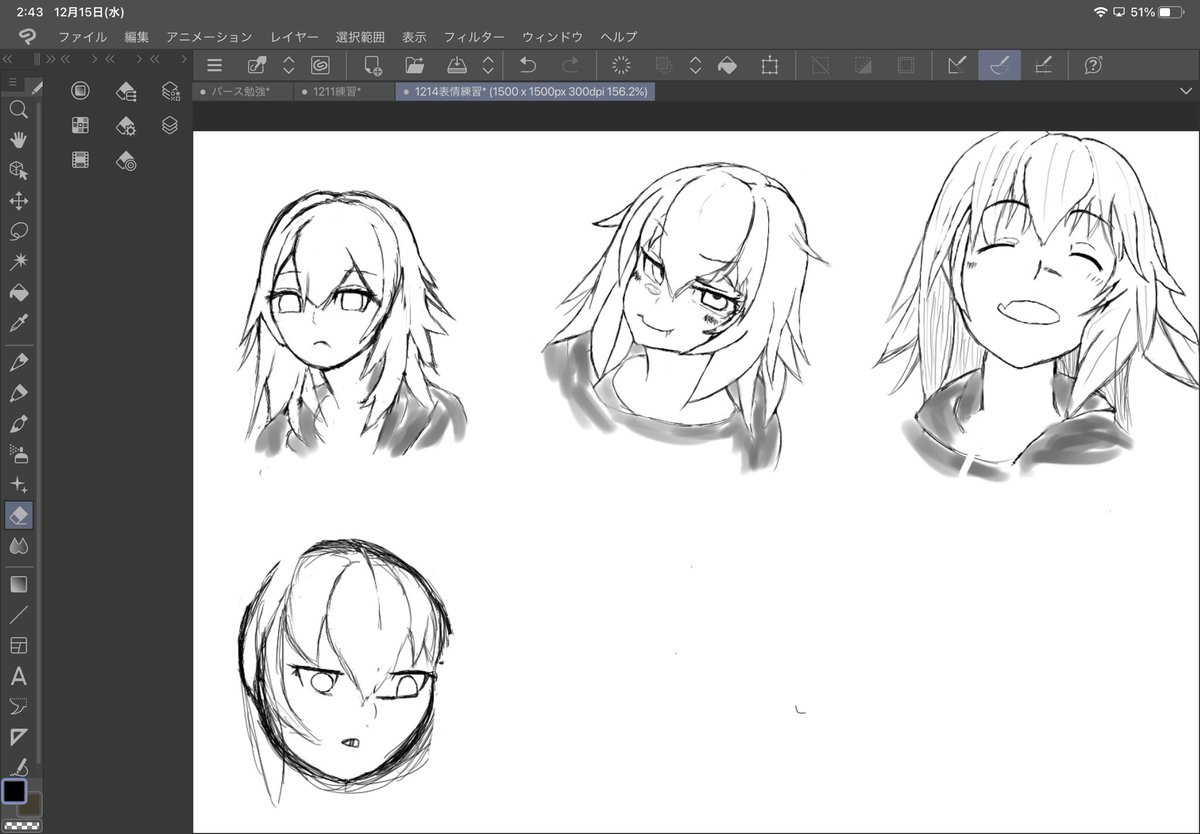Open the Layers stack panel icon
This screenshot has height=834, width=1200.
pyautogui.click(x=170, y=125)
